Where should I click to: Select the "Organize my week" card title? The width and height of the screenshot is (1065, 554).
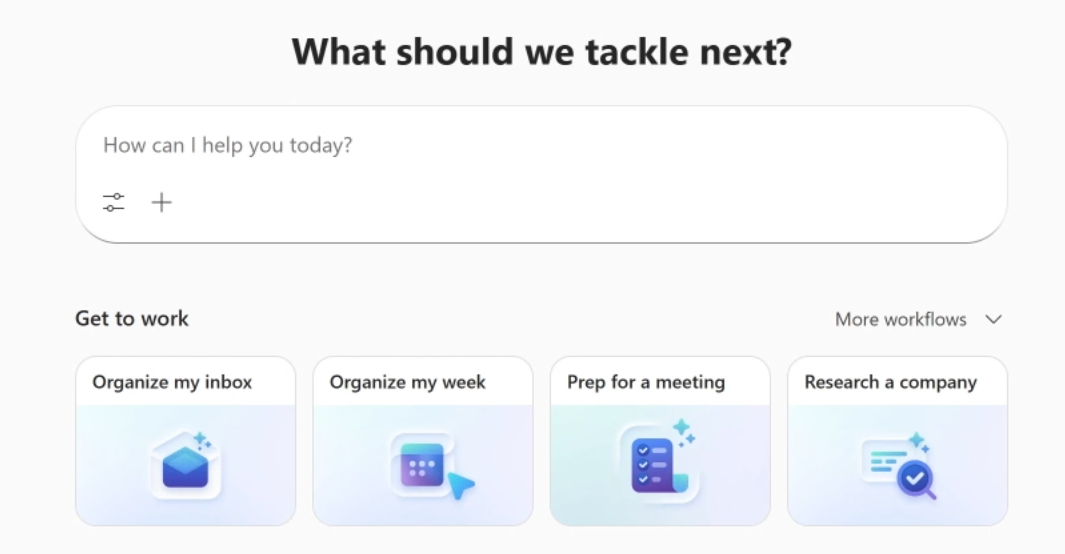(407, 382)
